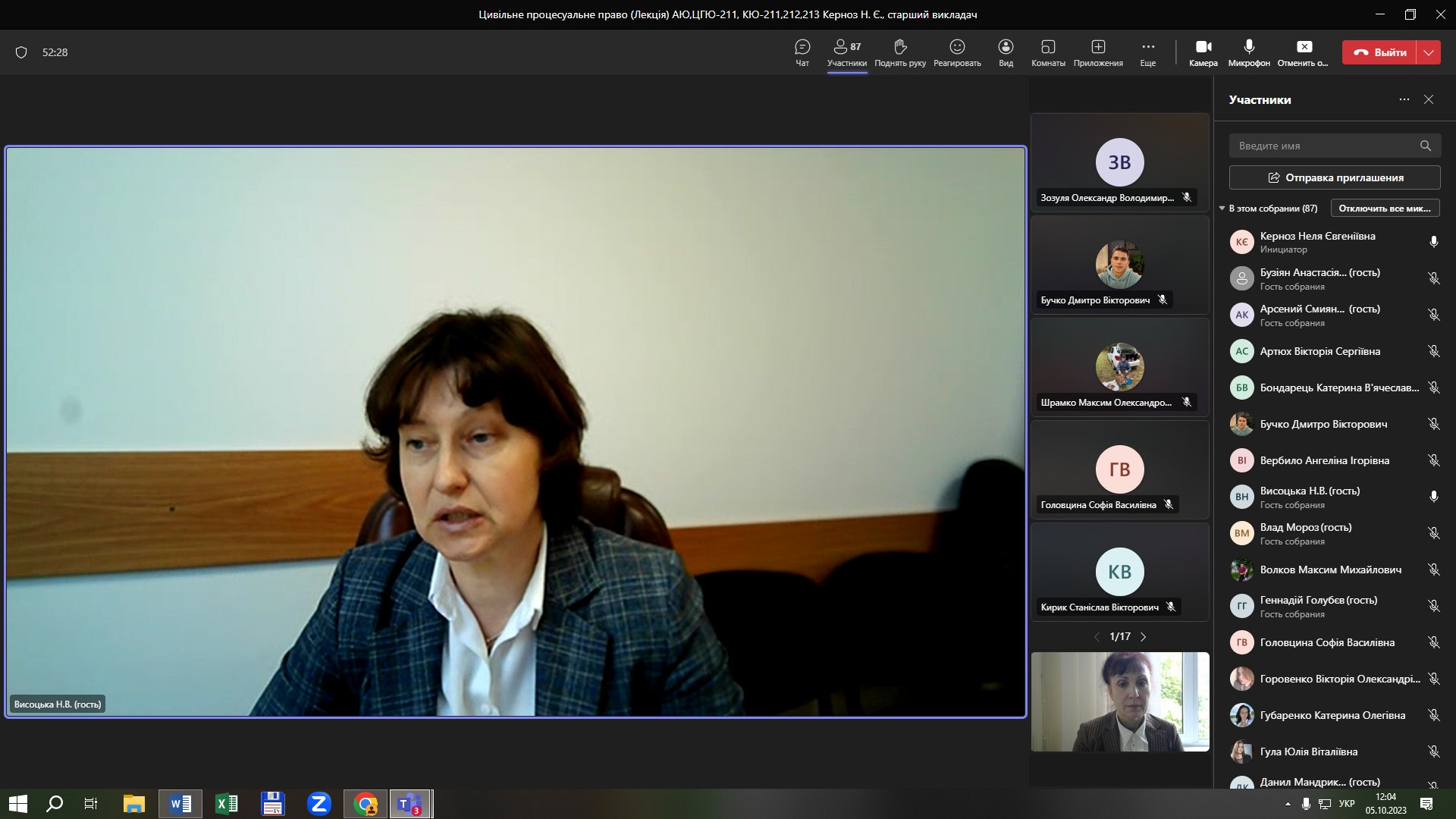Switch to Chrome on taskbar
Image resolution: width=1456 pixels, height=819 pixels.
click(366, 804)
